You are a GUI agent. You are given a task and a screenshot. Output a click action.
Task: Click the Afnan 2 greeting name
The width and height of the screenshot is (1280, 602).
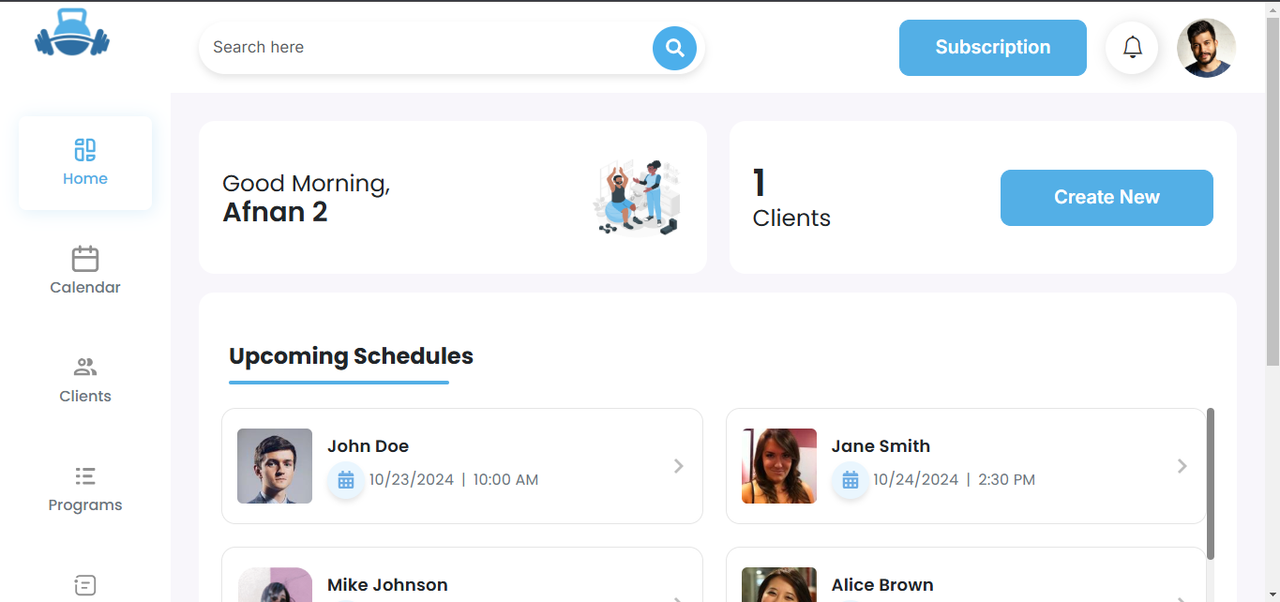click(275, 212)
